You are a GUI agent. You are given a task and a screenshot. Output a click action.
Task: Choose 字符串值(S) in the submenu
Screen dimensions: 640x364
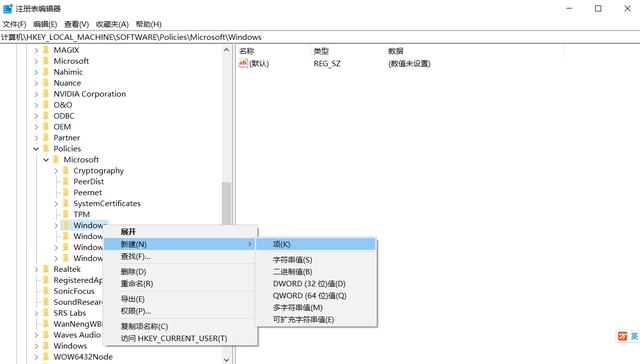click(x=316, y=260)
